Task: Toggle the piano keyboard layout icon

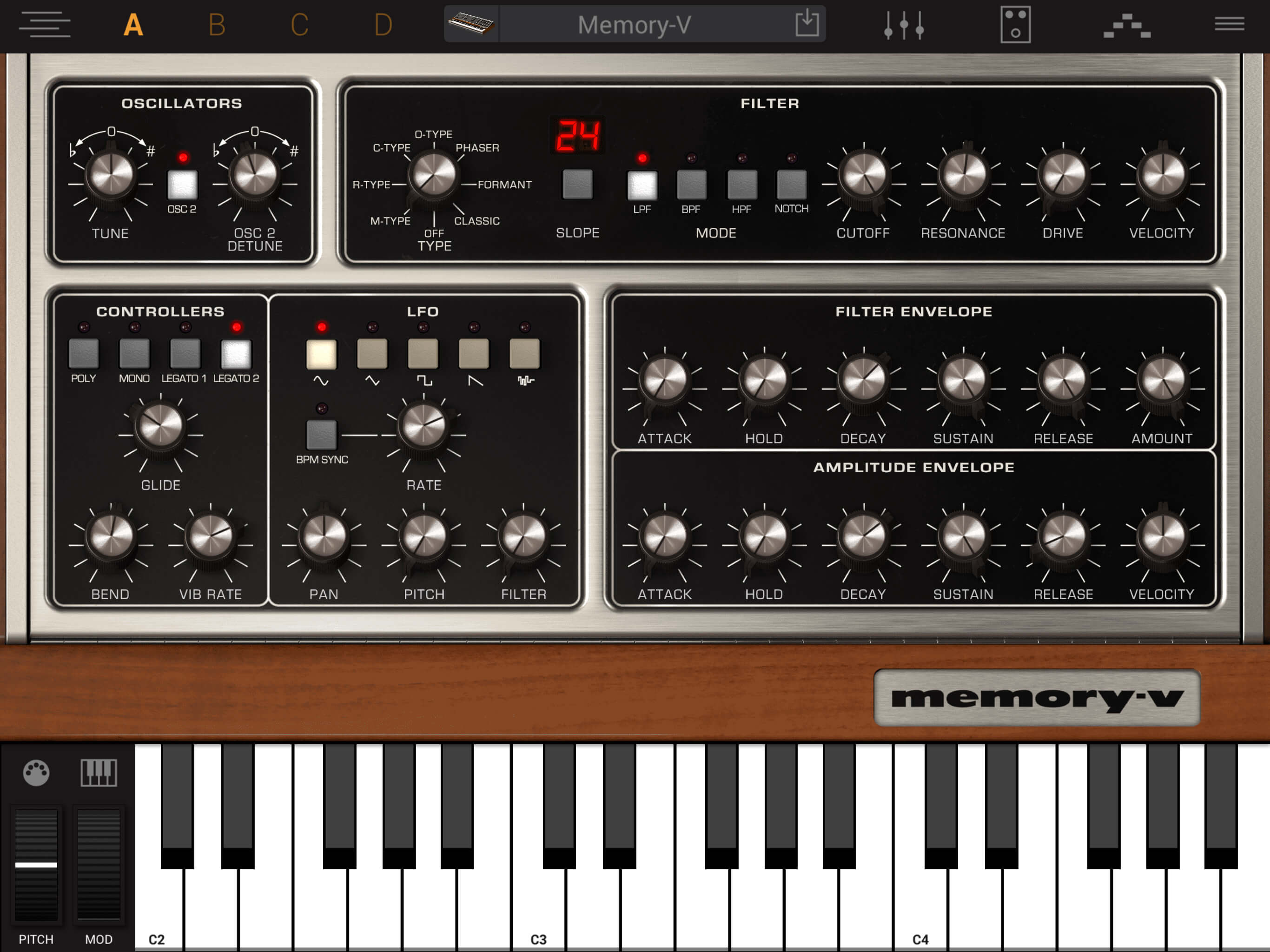Action: [x=99, y=773]
